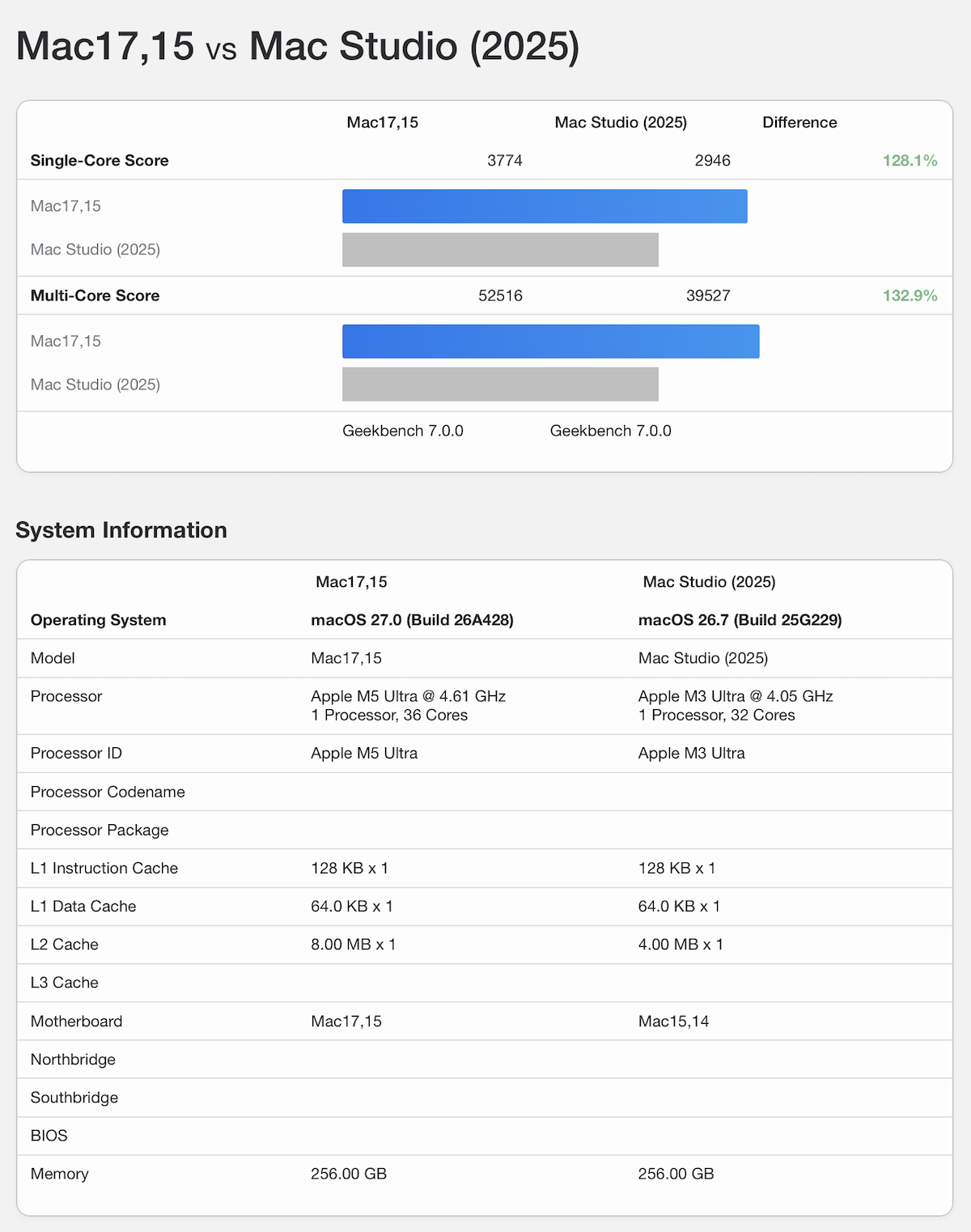Viewport: 971px width, 1232px height.
Task: Select "128 KB x 1" in the Mac17,15 column
Action: pos(350,868)
